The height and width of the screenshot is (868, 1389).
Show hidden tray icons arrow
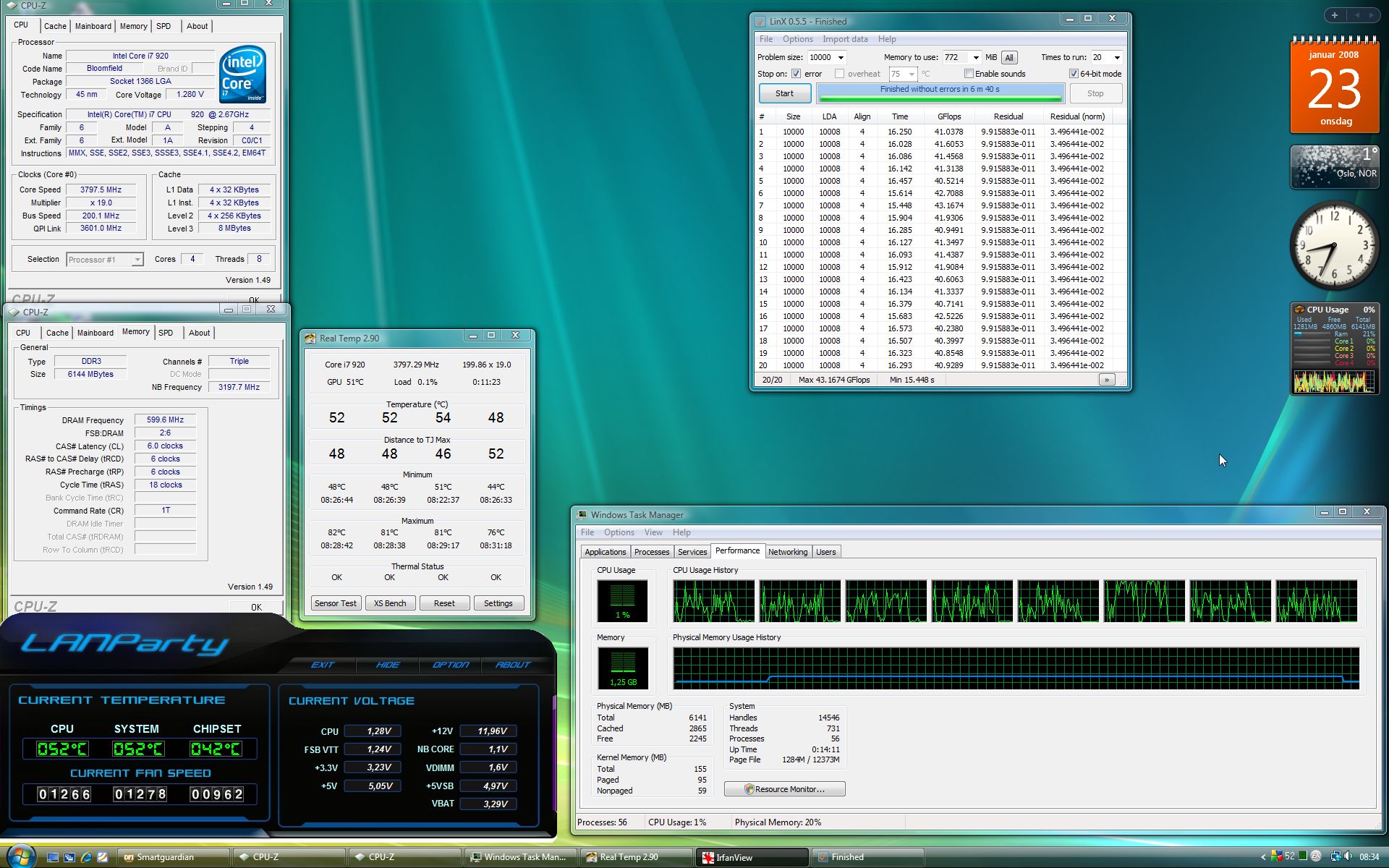pos(1263,857)
